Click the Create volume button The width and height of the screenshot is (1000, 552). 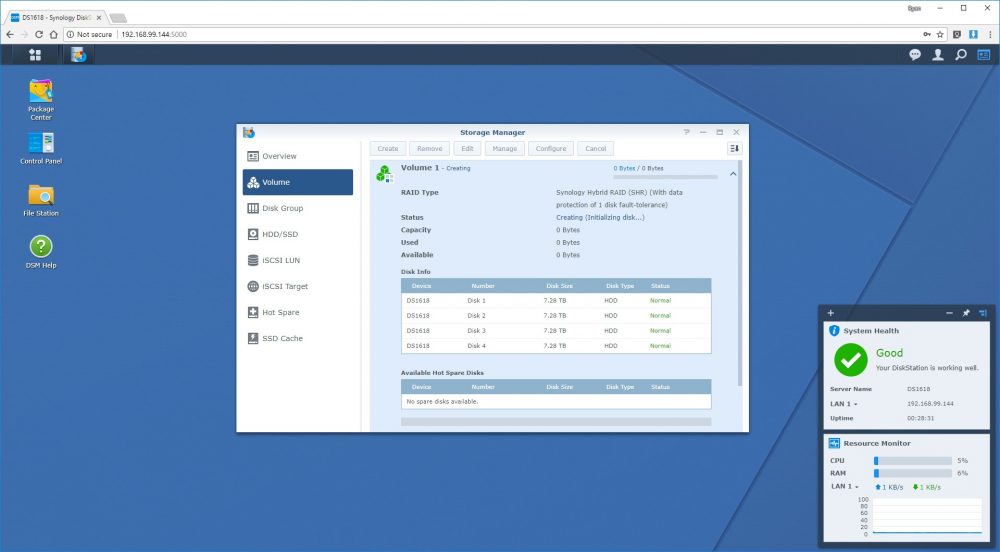pos(388,149)
